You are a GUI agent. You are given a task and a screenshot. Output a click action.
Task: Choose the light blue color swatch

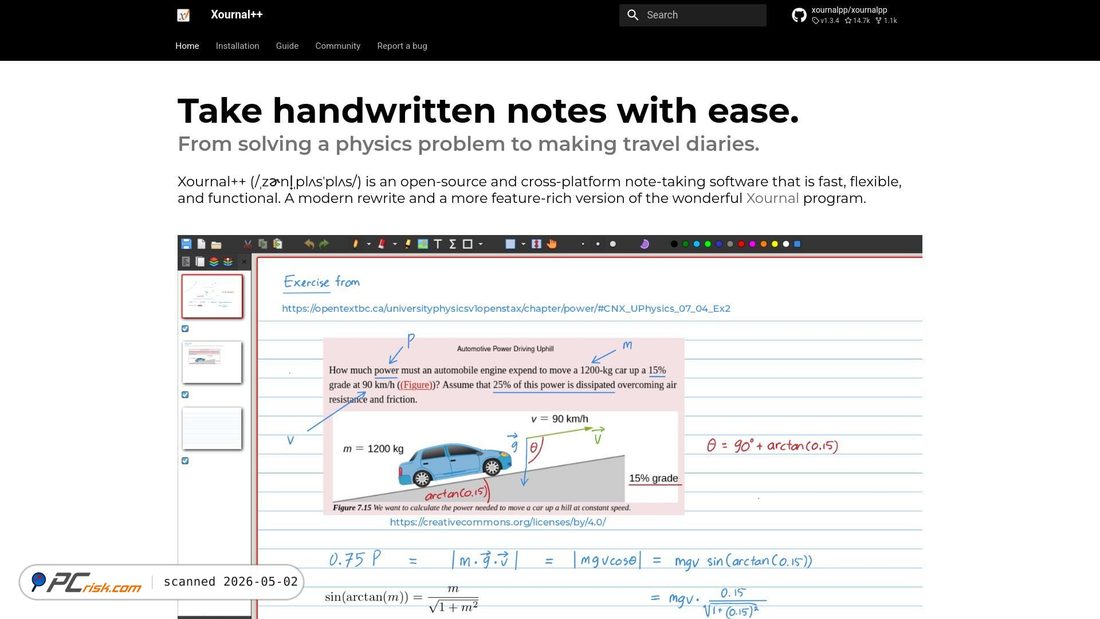click(x=697, y=244)
